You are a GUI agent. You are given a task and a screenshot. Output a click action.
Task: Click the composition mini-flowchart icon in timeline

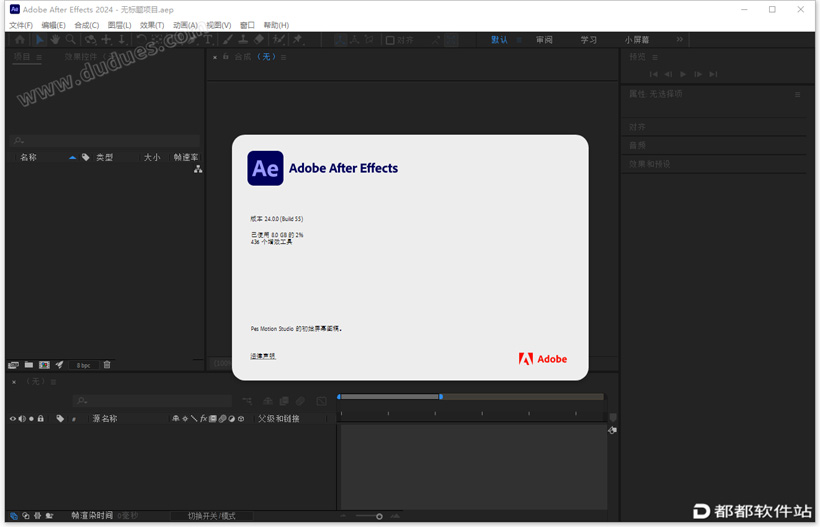(247, 401)
